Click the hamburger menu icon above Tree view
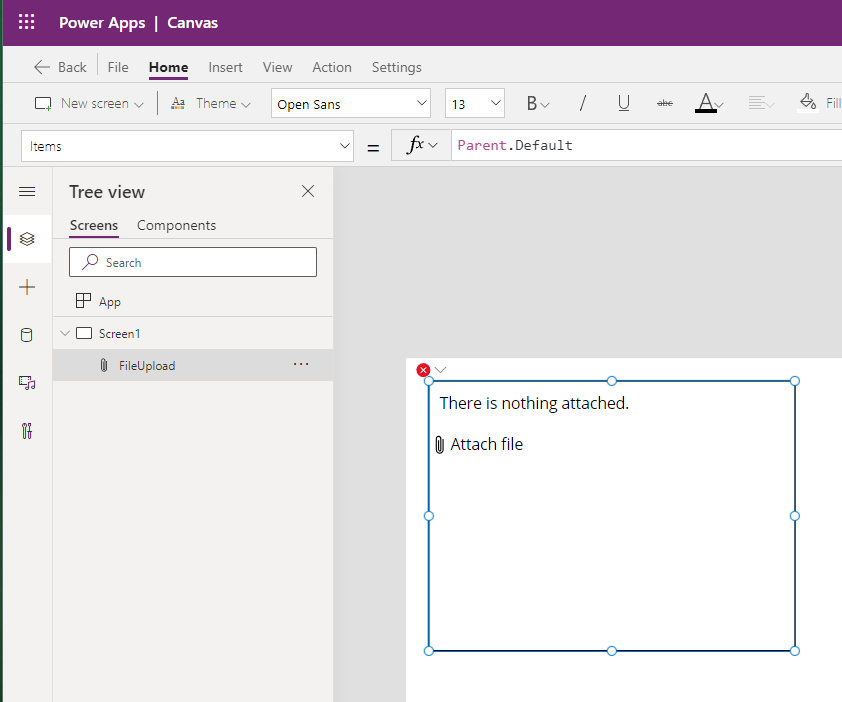Screen dimensions: 842x702 coord(27,191)
